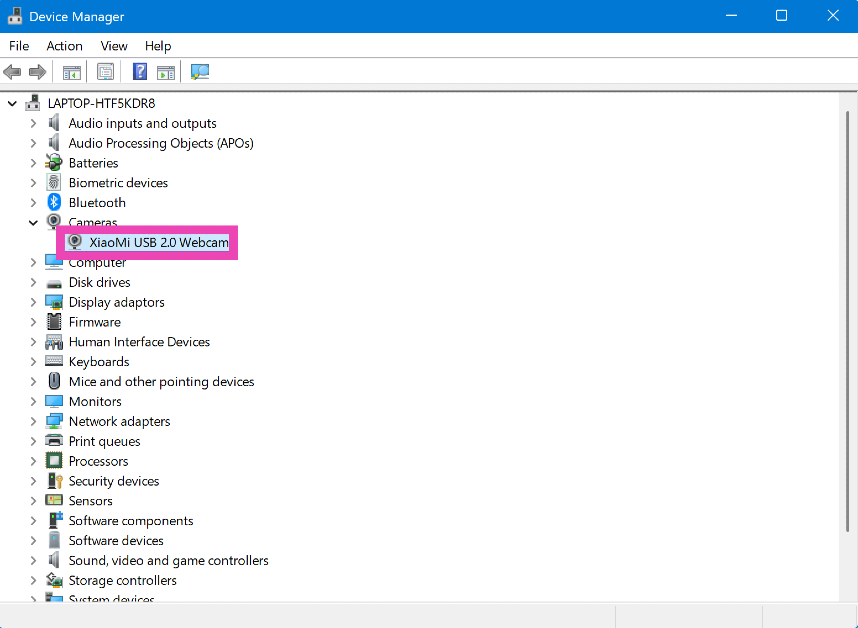The height and width of the screenshot is (628, 858).
Task: Click the Show/Hide Console Tree toolbar icon
Action: (72, 72)
